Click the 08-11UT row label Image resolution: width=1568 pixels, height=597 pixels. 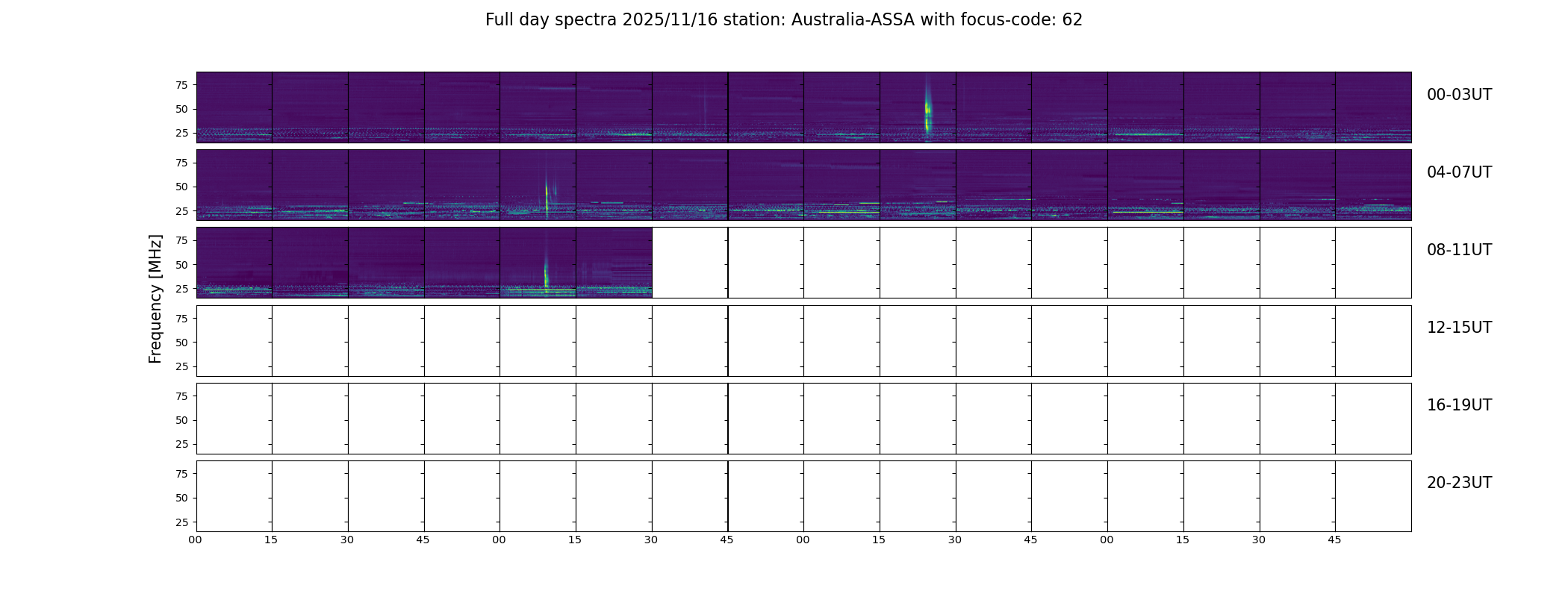click(x=1459, y=250)
